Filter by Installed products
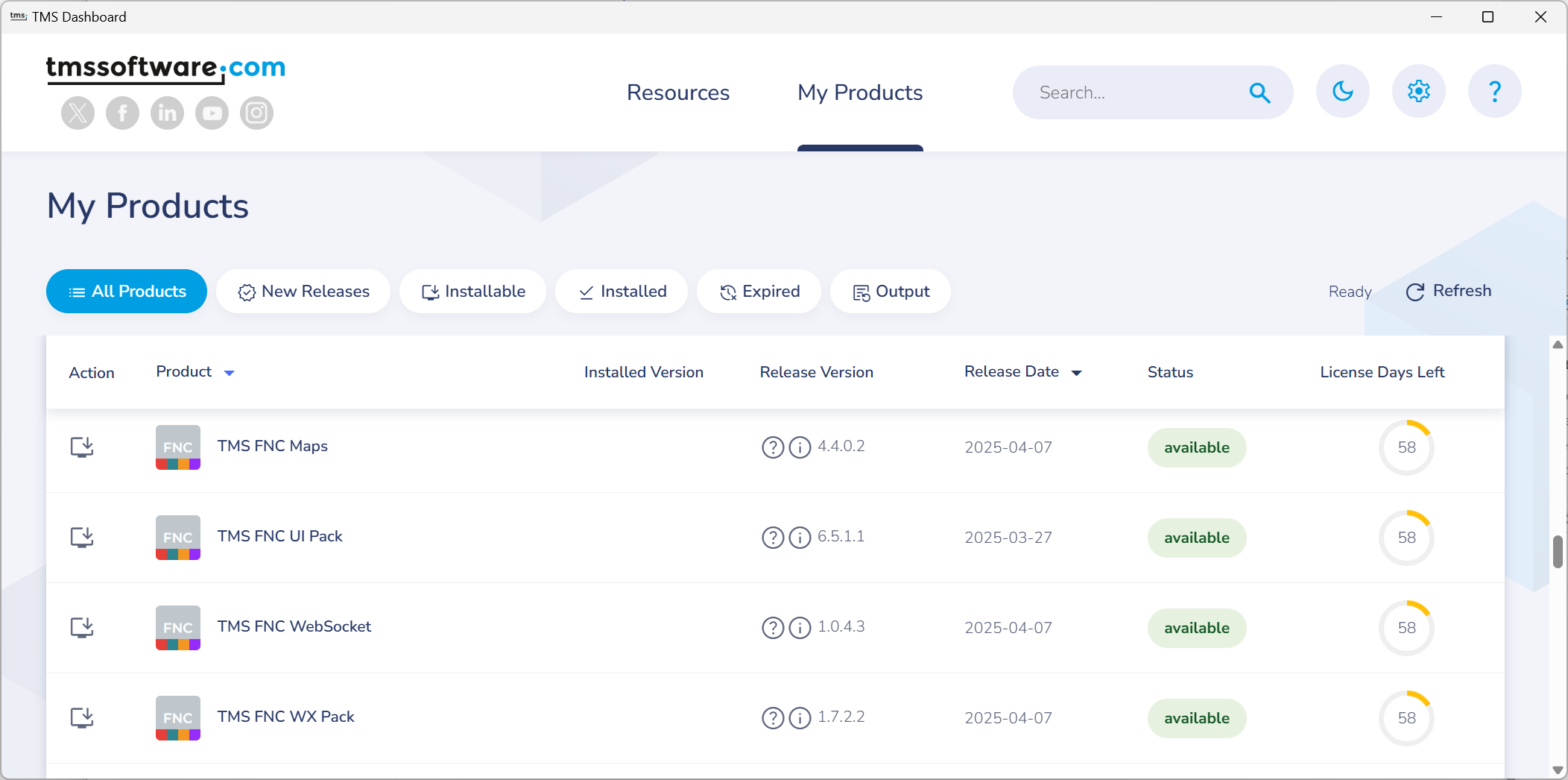 pos(622,292)
